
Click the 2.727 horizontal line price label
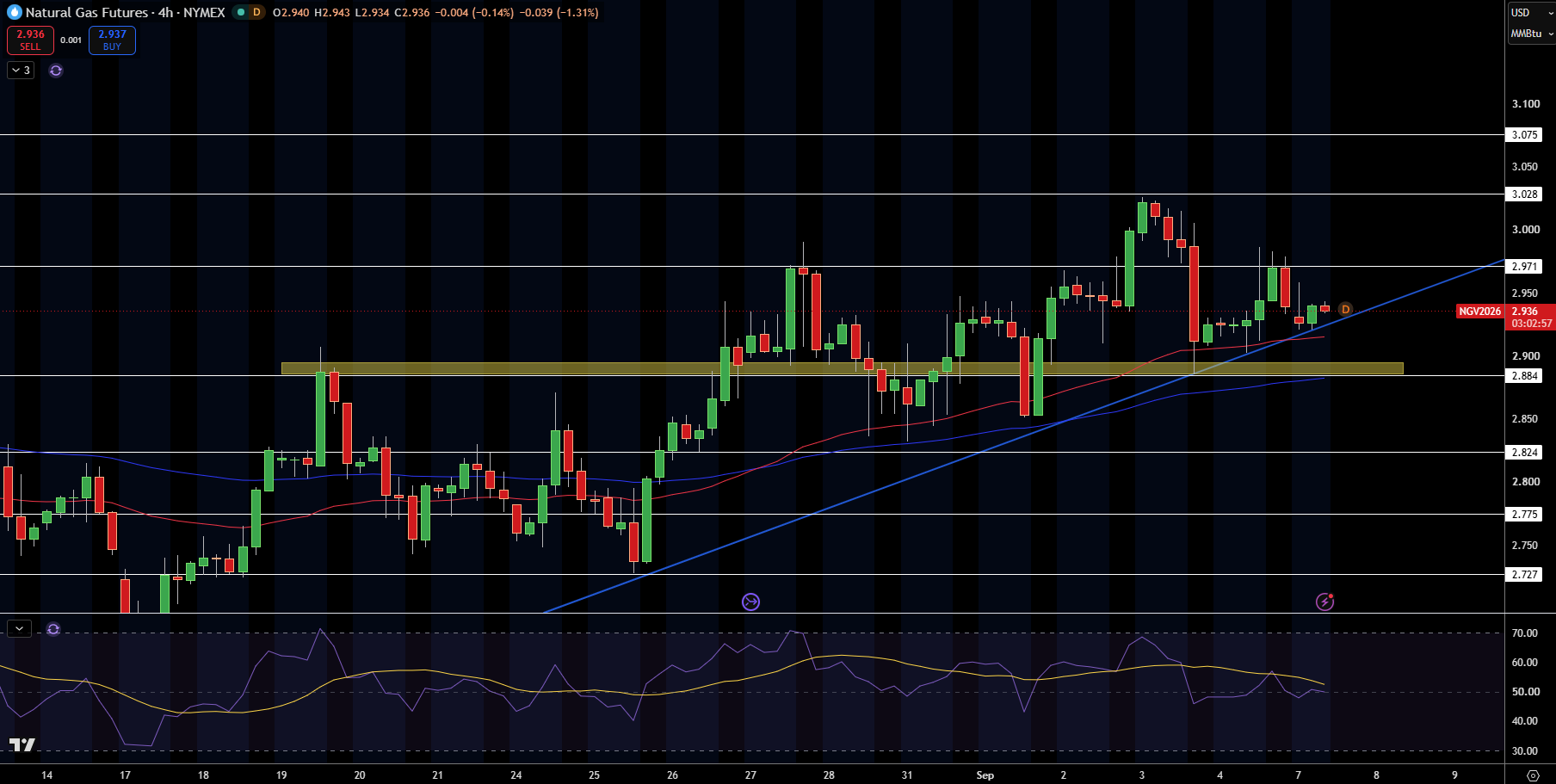tap(1524, 575)
